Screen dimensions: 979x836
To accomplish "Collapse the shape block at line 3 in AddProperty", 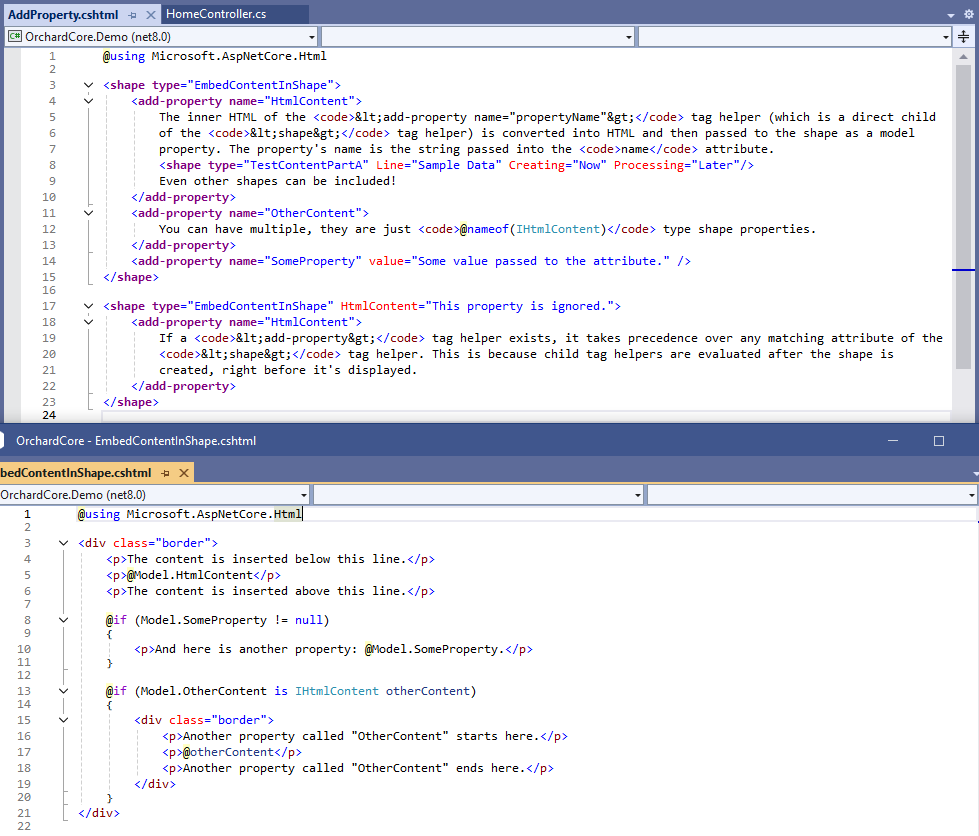I will click(89, 85).
